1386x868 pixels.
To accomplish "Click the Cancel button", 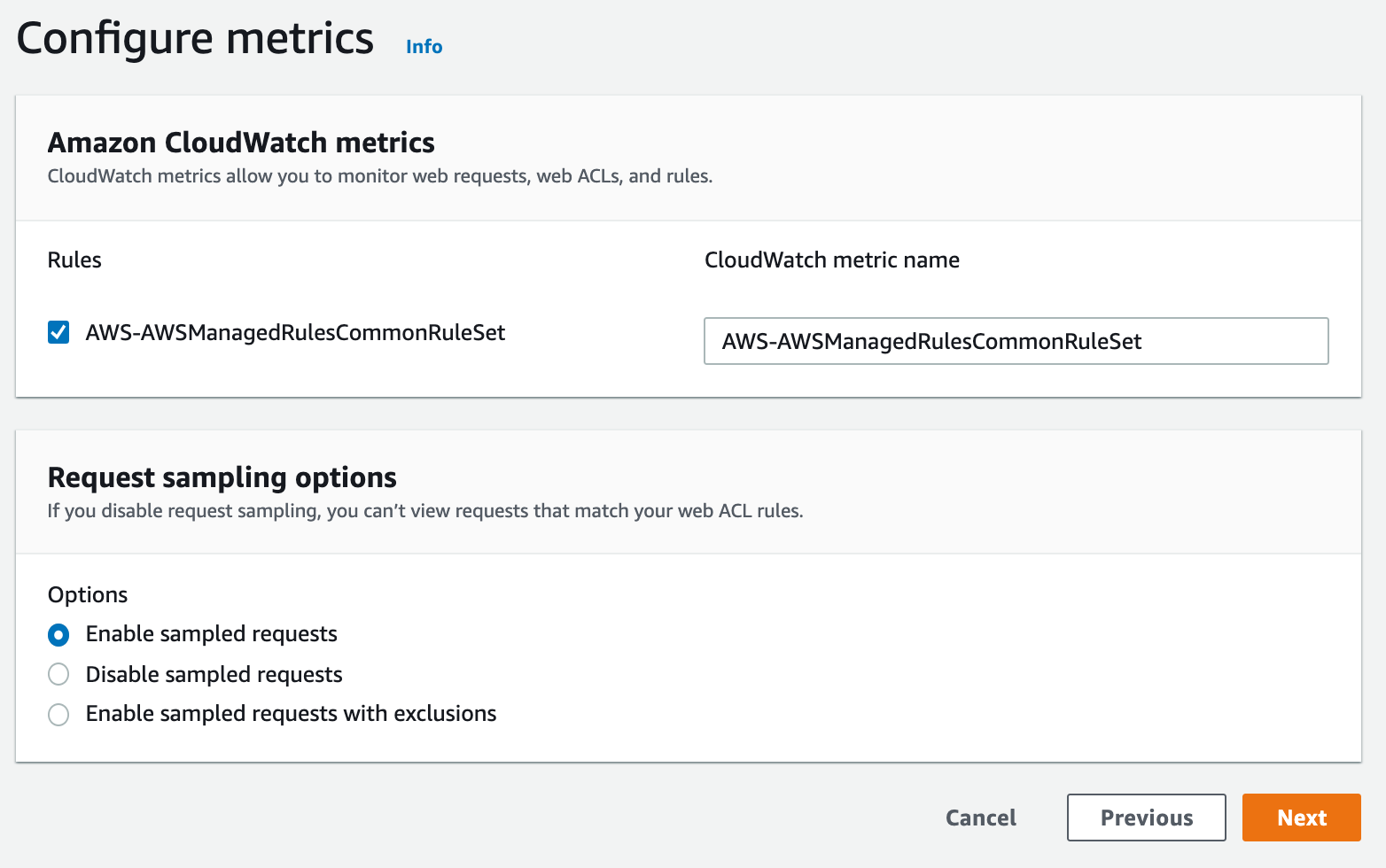I will tap(980, 818).
